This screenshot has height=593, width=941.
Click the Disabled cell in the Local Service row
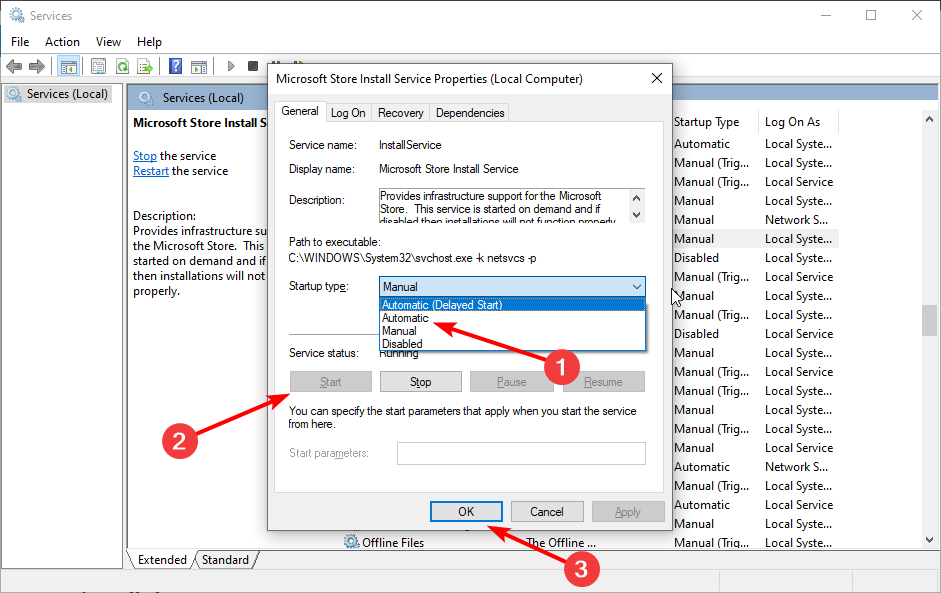point(696,334)
